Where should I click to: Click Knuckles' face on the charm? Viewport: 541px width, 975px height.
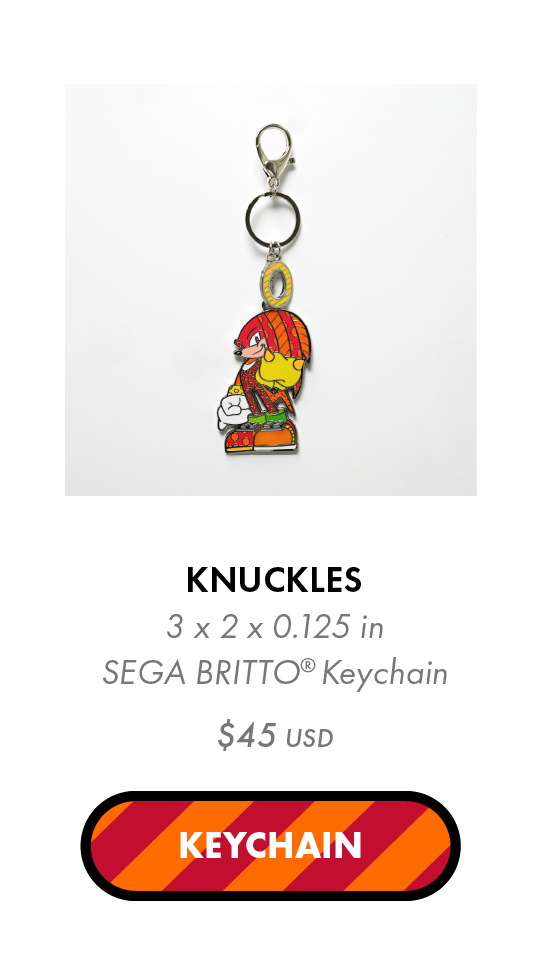(254, 344)
